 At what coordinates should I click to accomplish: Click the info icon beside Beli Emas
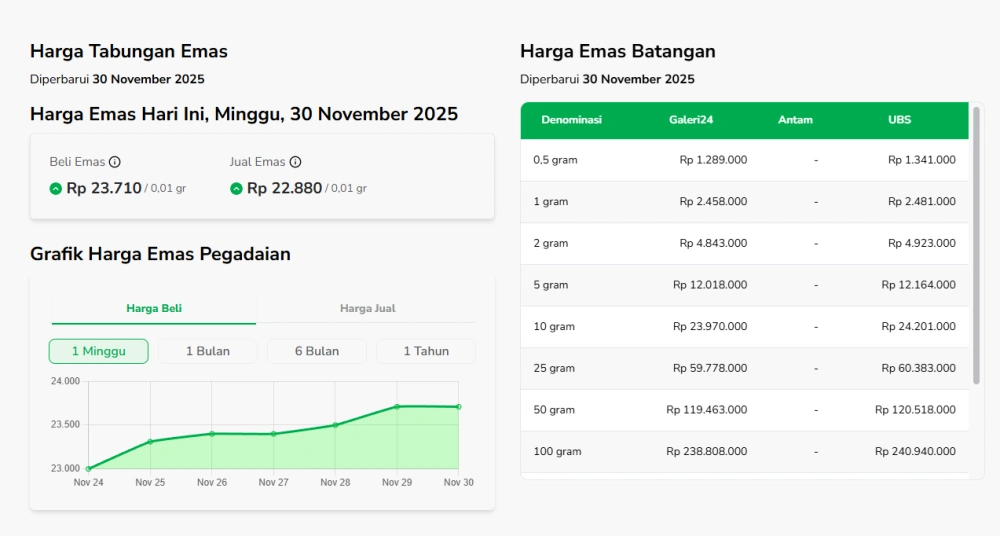click(x=115, y=162)
